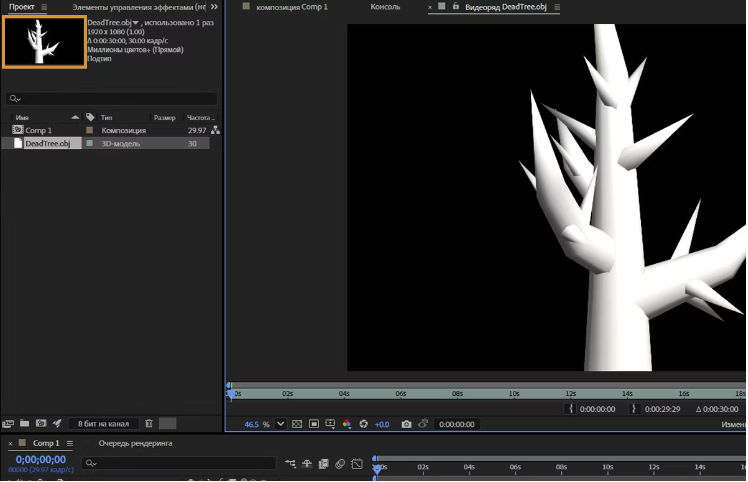This screenshot has width=748, height=482.
Task: Open the magnification ratio dropdown arrow
Action: 280,424
